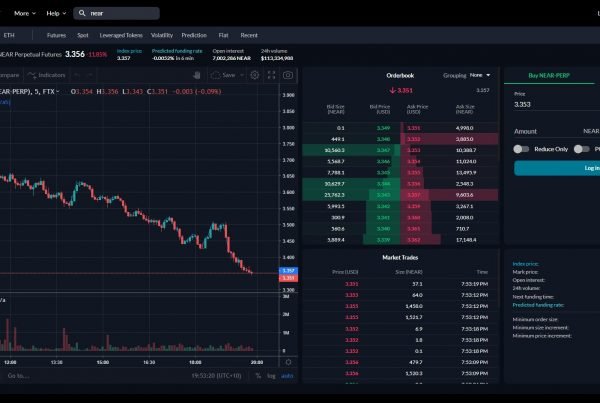Toggle the Reduce Only switch
600x403 pixels.
(521, 149)
